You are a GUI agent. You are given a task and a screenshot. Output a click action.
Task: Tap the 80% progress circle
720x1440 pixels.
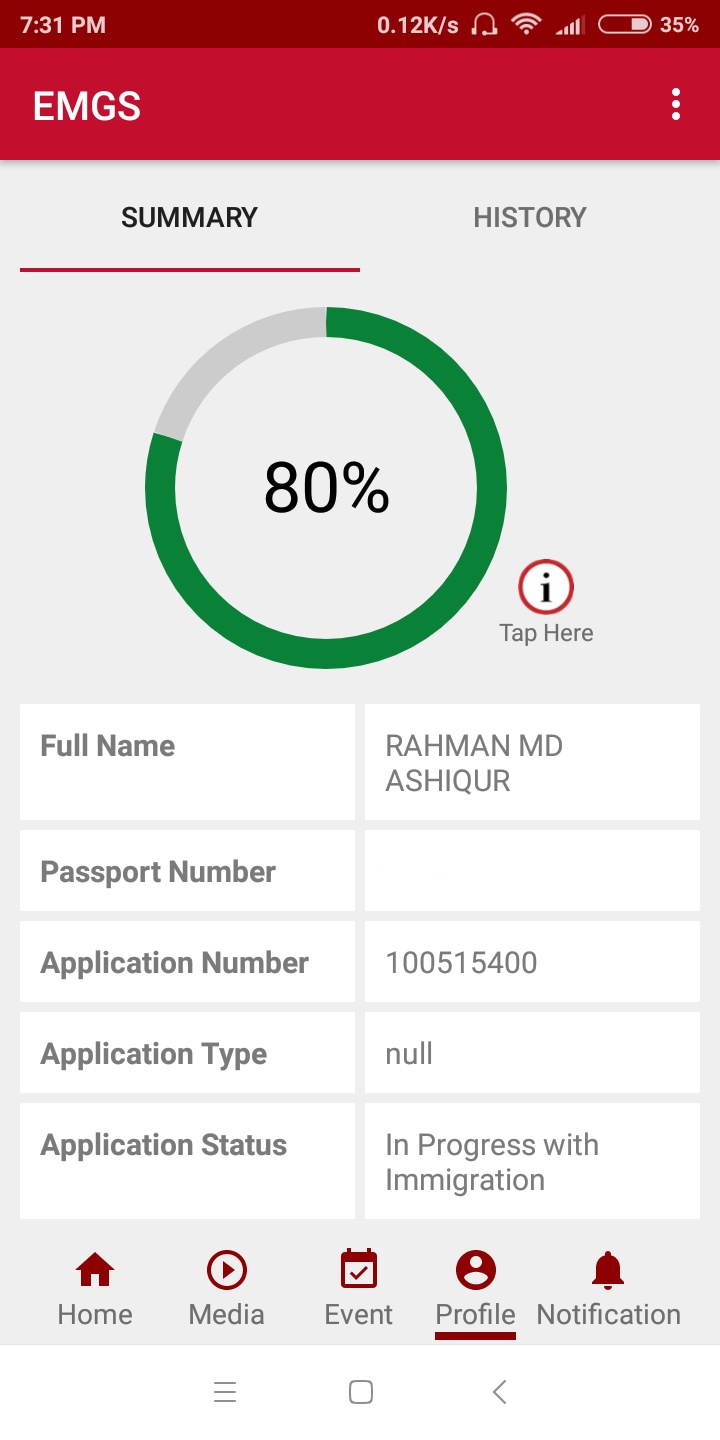coord(326,488)
